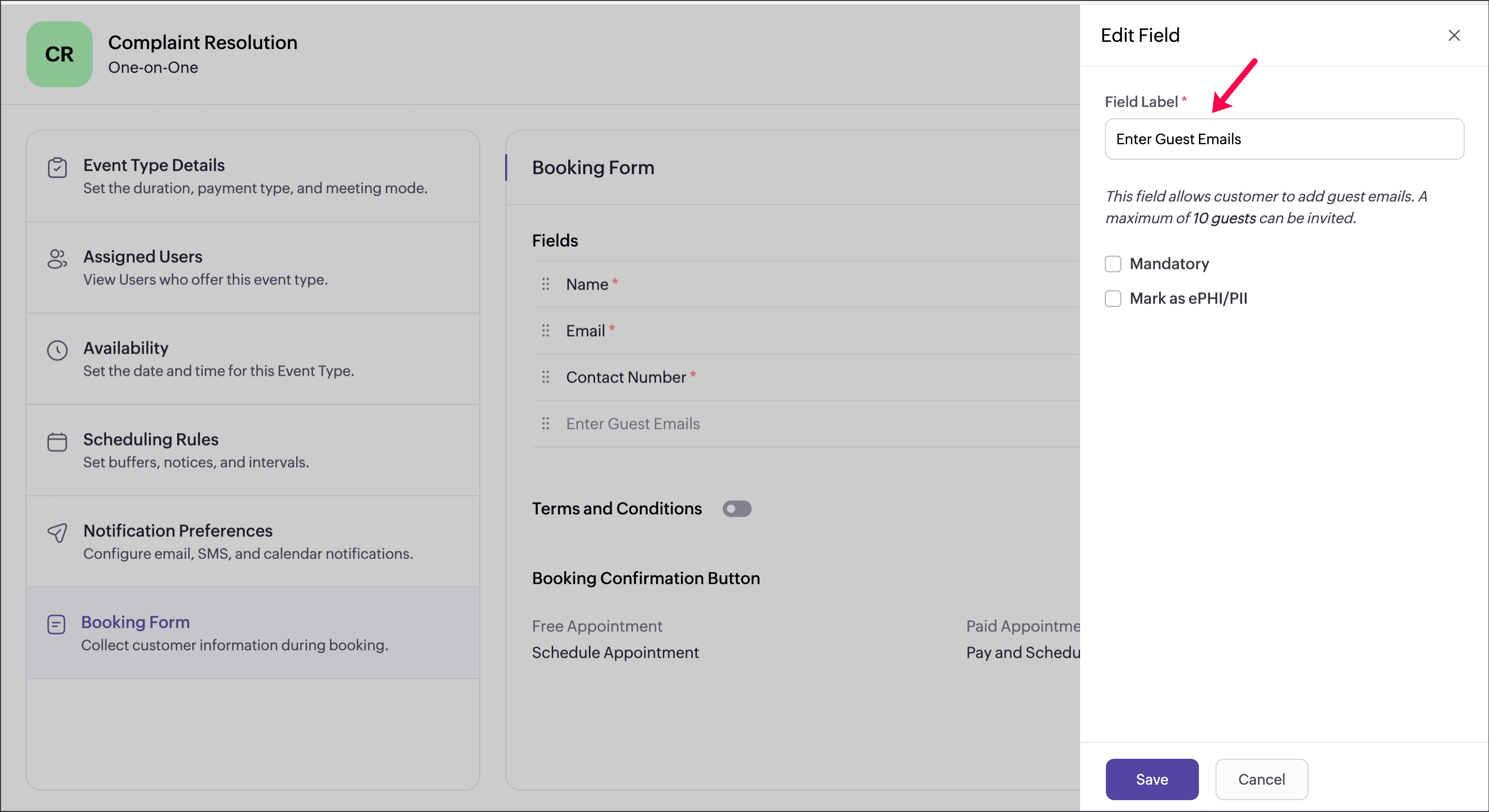
Task: Toggle the Terms and Conditions switch
Action: (737, 509)
